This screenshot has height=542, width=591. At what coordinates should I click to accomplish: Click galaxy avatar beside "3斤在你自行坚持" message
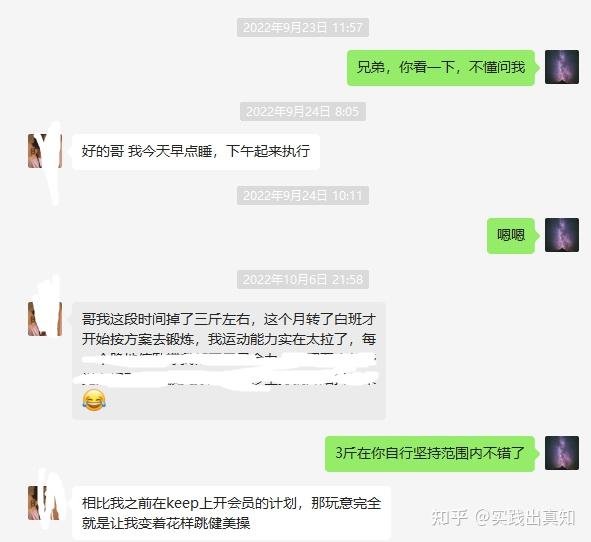pos(562,453)
